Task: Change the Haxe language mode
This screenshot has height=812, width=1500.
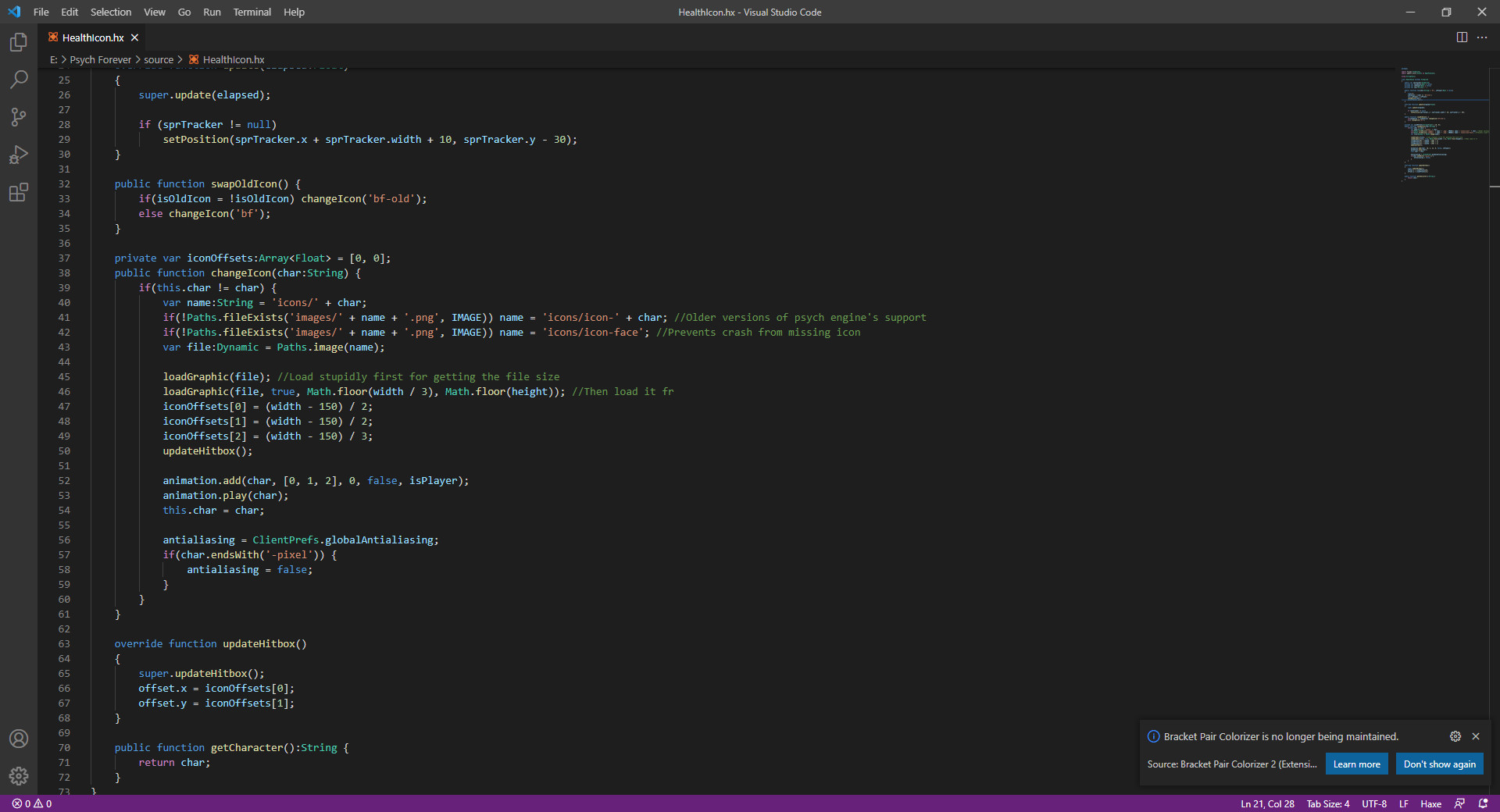Action: pos(1430,803)
